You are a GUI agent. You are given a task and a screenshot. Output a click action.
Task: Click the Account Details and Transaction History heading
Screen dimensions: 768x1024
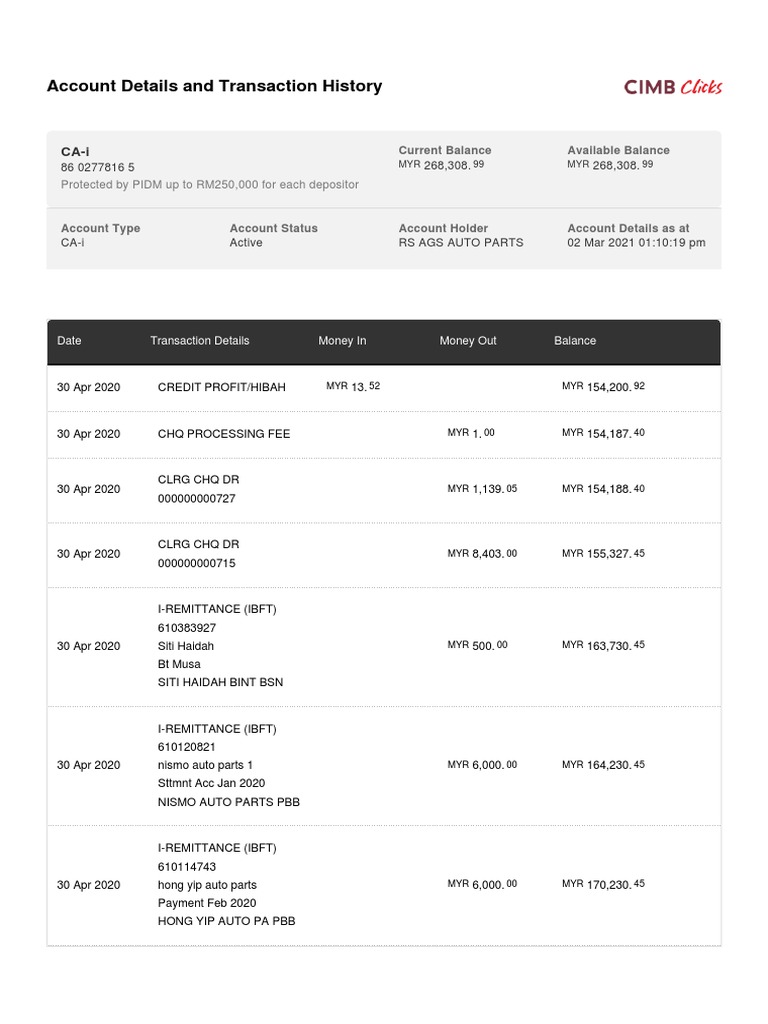[x=214, y=86]
